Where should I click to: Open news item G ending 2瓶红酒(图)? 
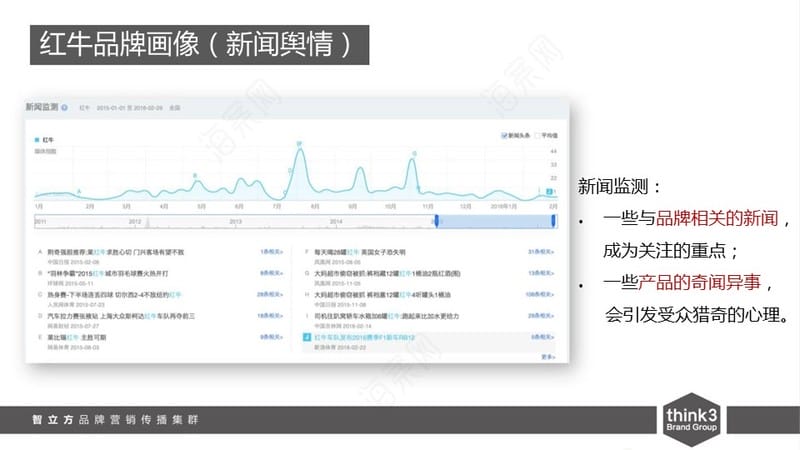click(x=387, y=273)
